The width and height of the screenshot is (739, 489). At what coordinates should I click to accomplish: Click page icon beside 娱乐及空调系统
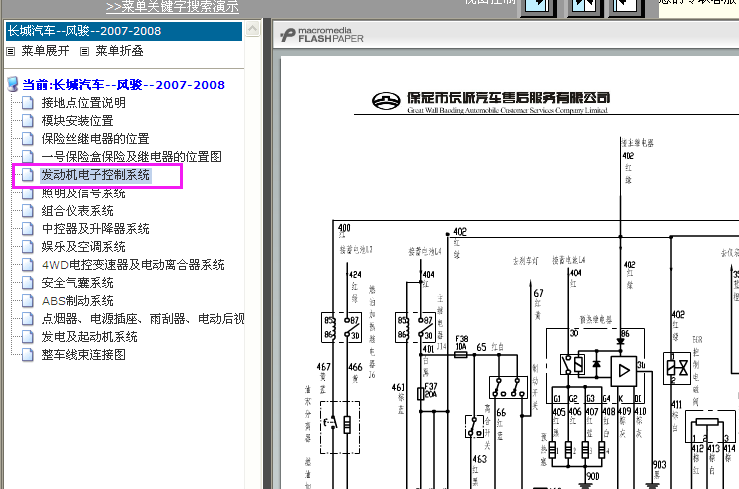[x=28, y=246]
